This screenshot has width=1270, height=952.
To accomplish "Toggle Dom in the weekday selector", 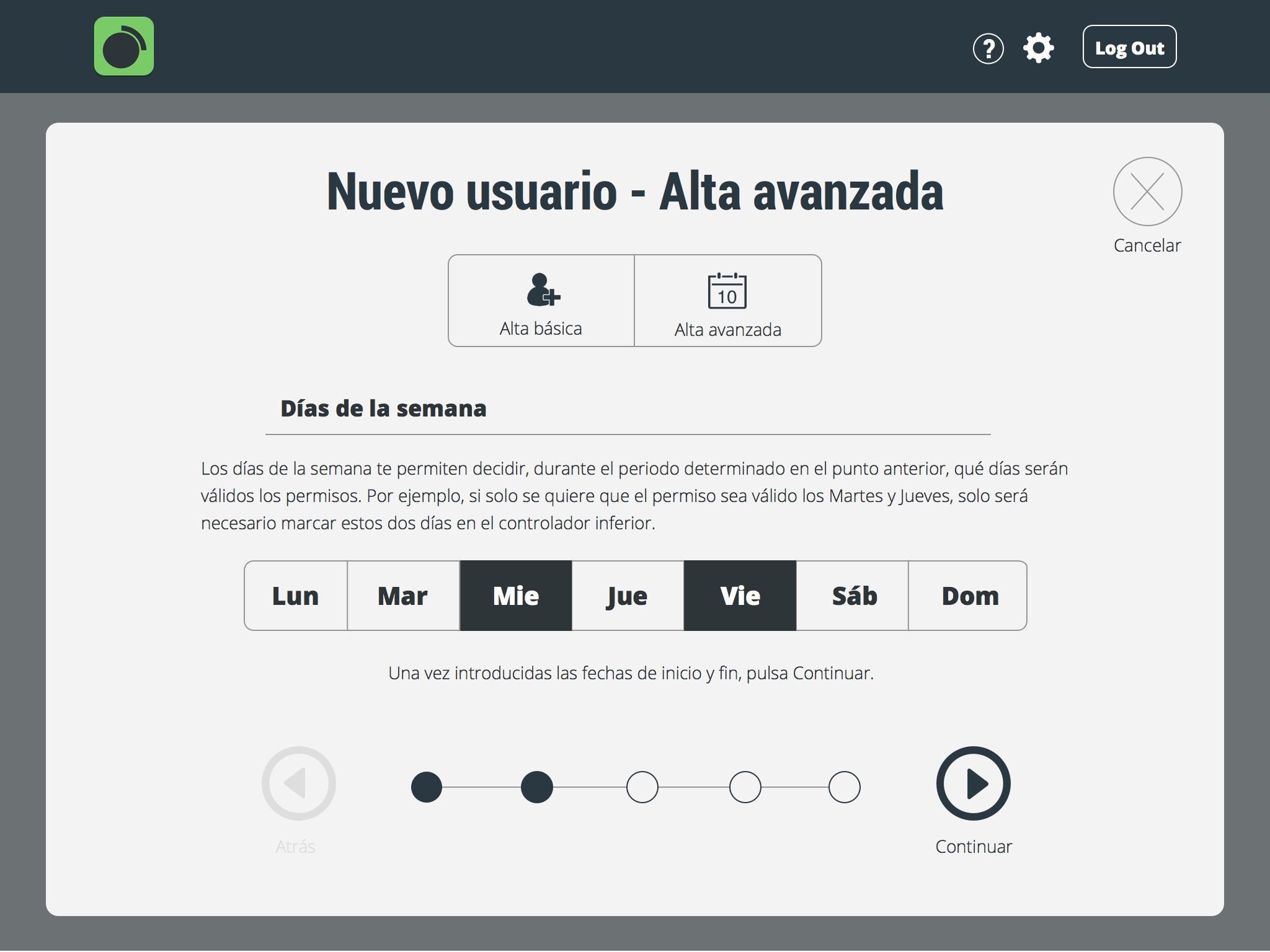I will coord(969,596).
